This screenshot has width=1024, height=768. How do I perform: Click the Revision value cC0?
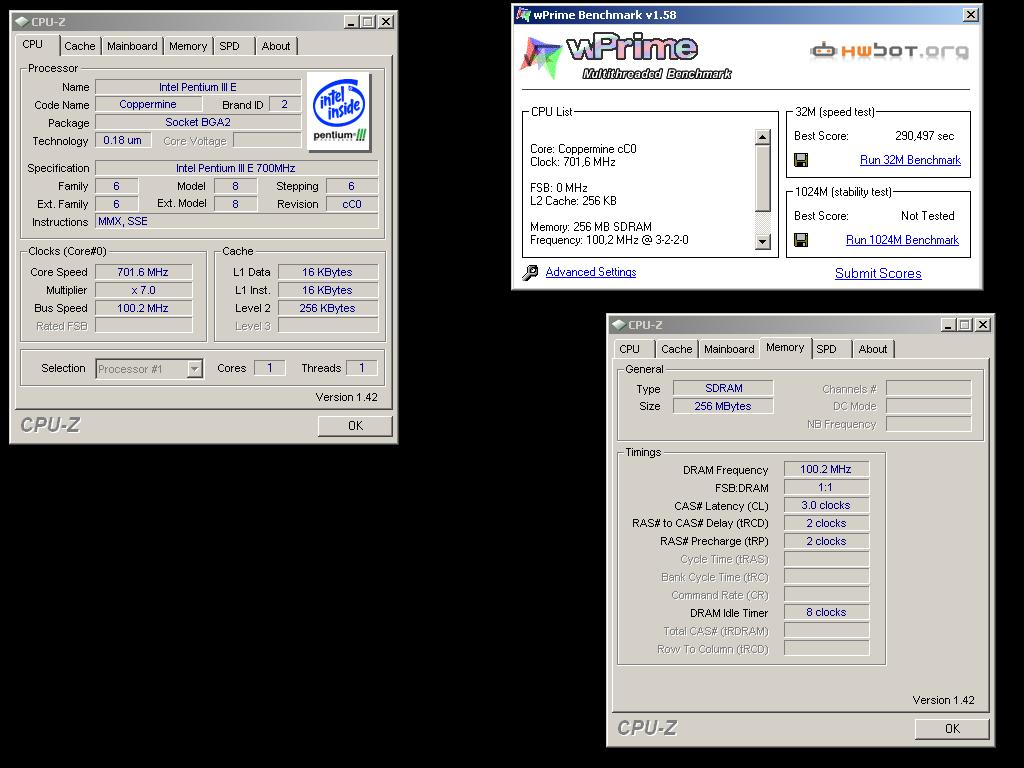click(x=352, y=204)
